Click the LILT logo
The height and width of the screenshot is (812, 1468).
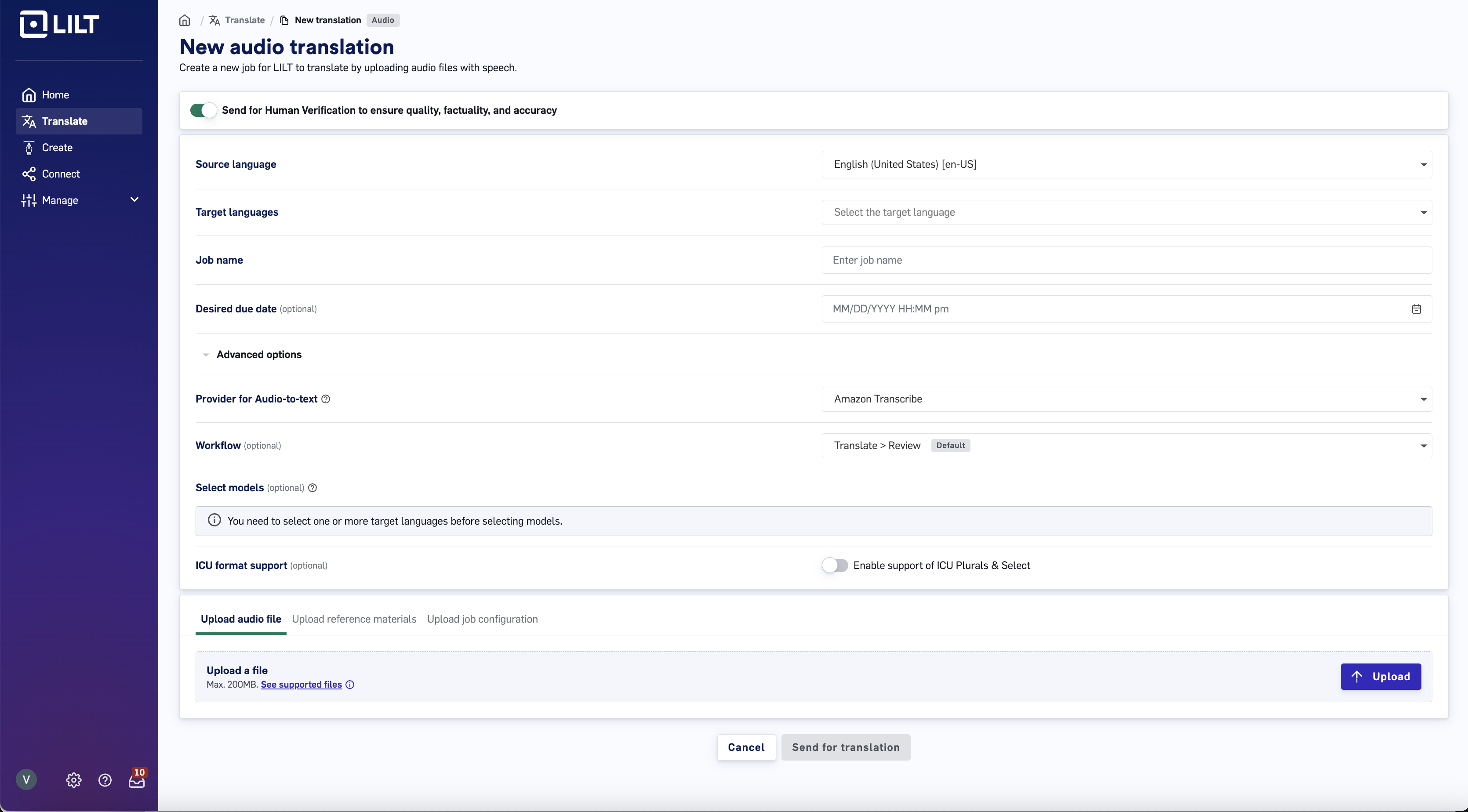(59, 25)
